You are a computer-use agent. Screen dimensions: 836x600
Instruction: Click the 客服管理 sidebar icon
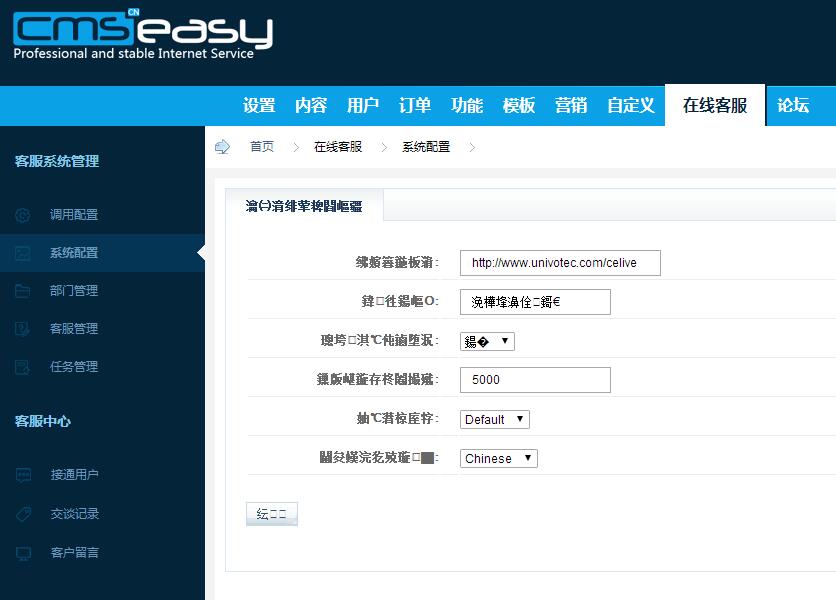tap(25, 329)
